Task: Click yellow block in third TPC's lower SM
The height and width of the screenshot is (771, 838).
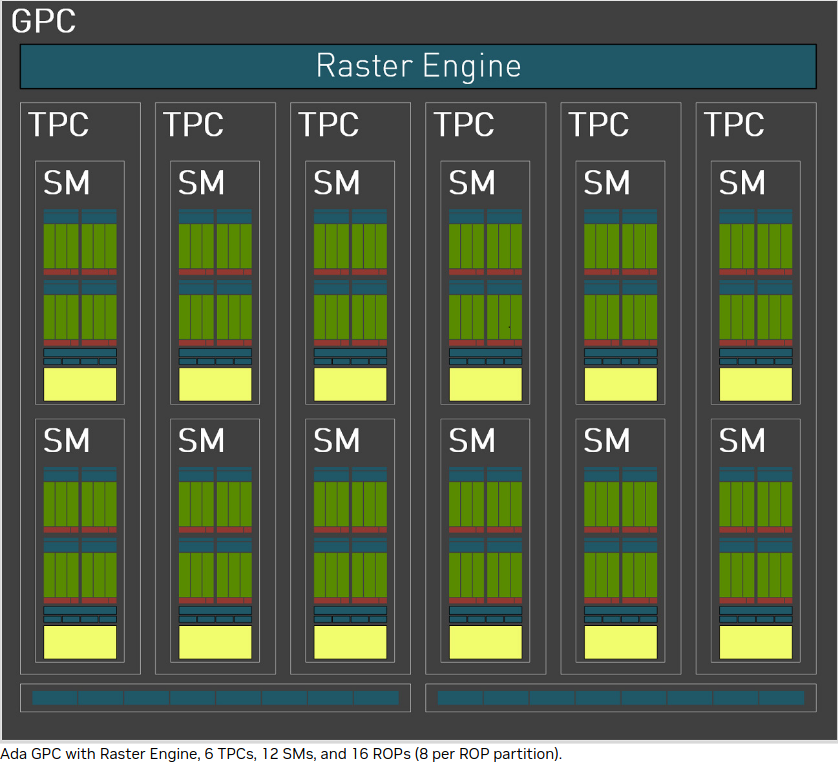Action: (350, 642)
